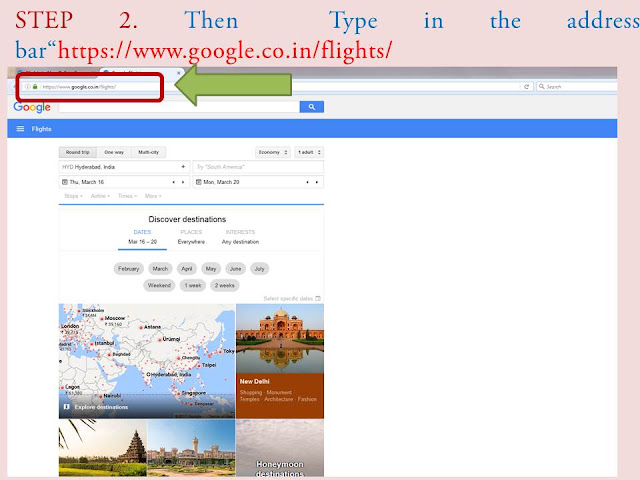Click the Istanbul label on the map

104,343
